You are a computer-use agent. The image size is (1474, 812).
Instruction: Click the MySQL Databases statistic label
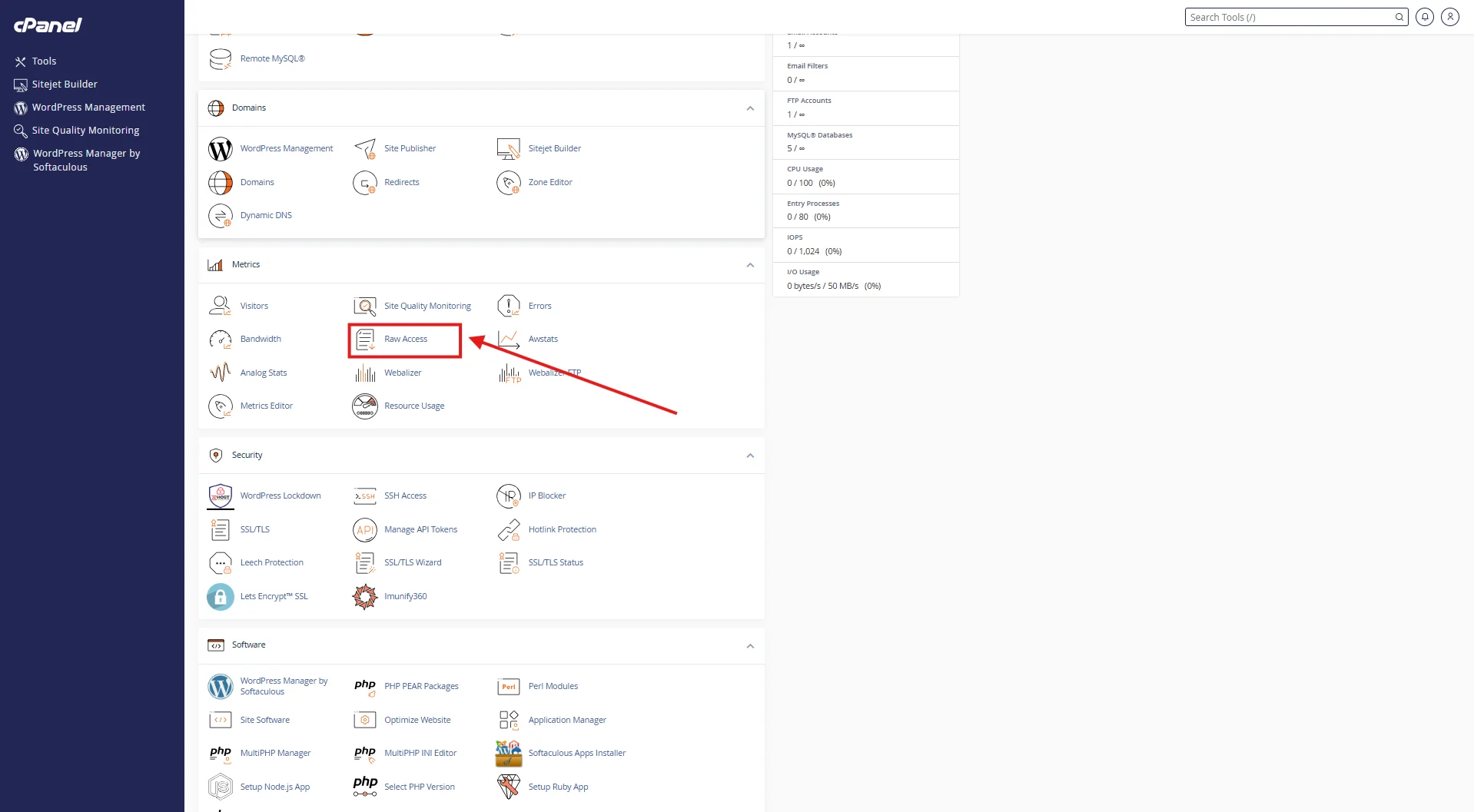819,135
